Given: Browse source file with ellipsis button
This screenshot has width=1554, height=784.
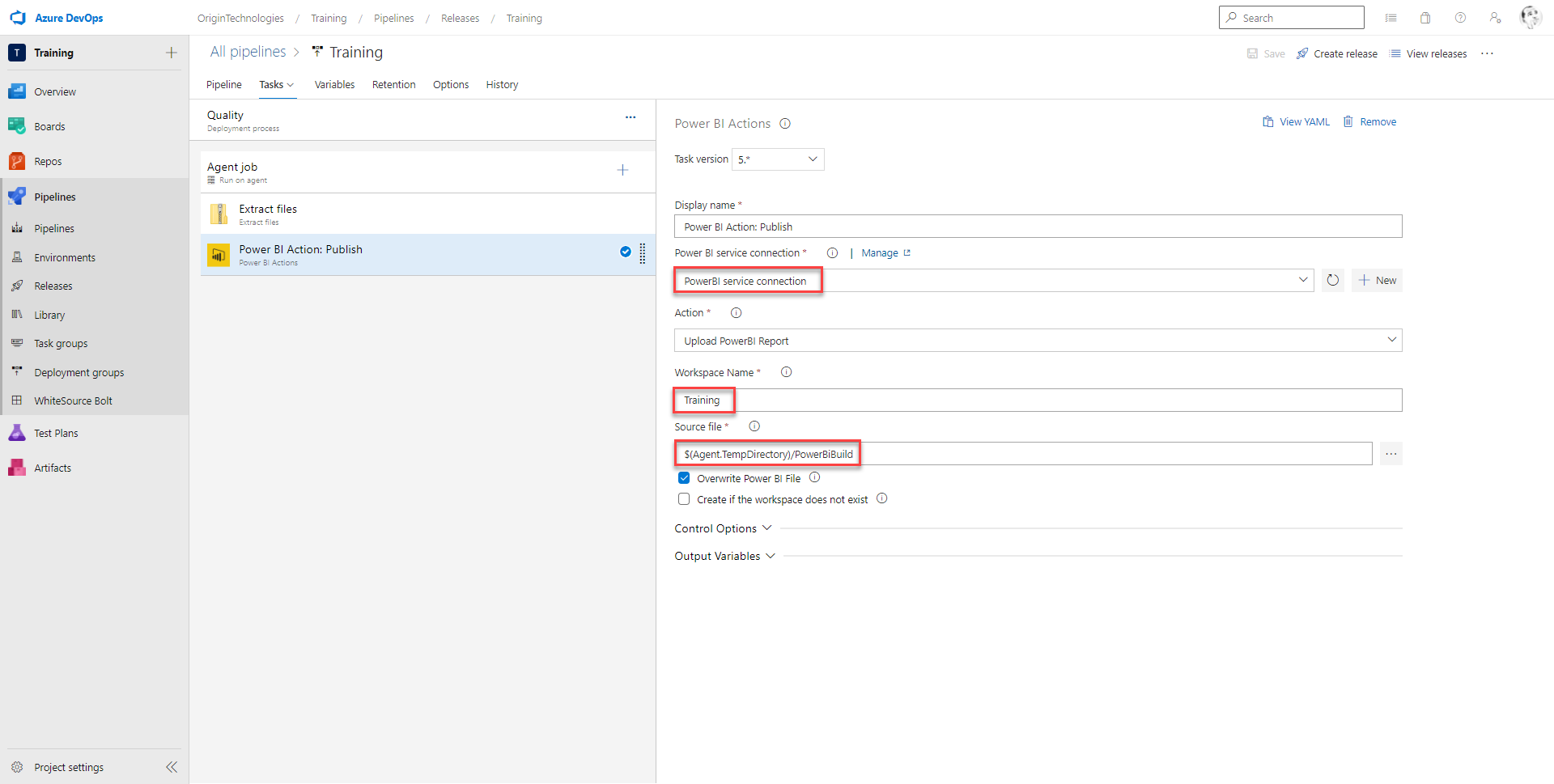Looking at the screenshot, I should tap(1391, 454).
